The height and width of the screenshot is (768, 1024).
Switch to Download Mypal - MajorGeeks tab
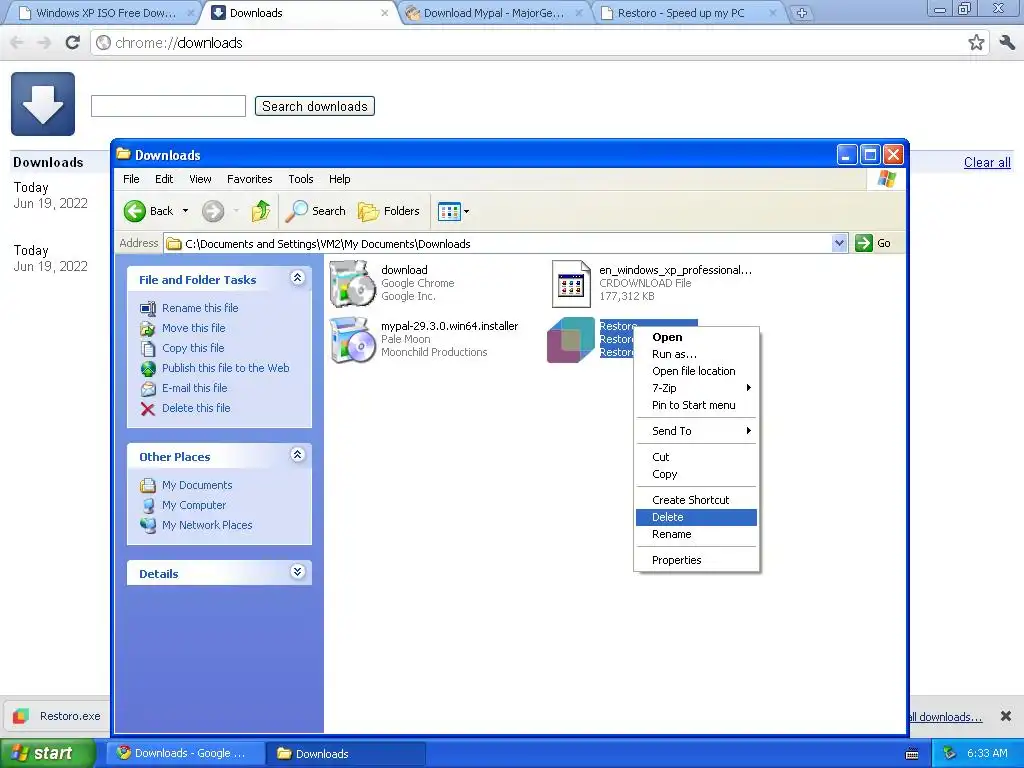tap(493, 13)
